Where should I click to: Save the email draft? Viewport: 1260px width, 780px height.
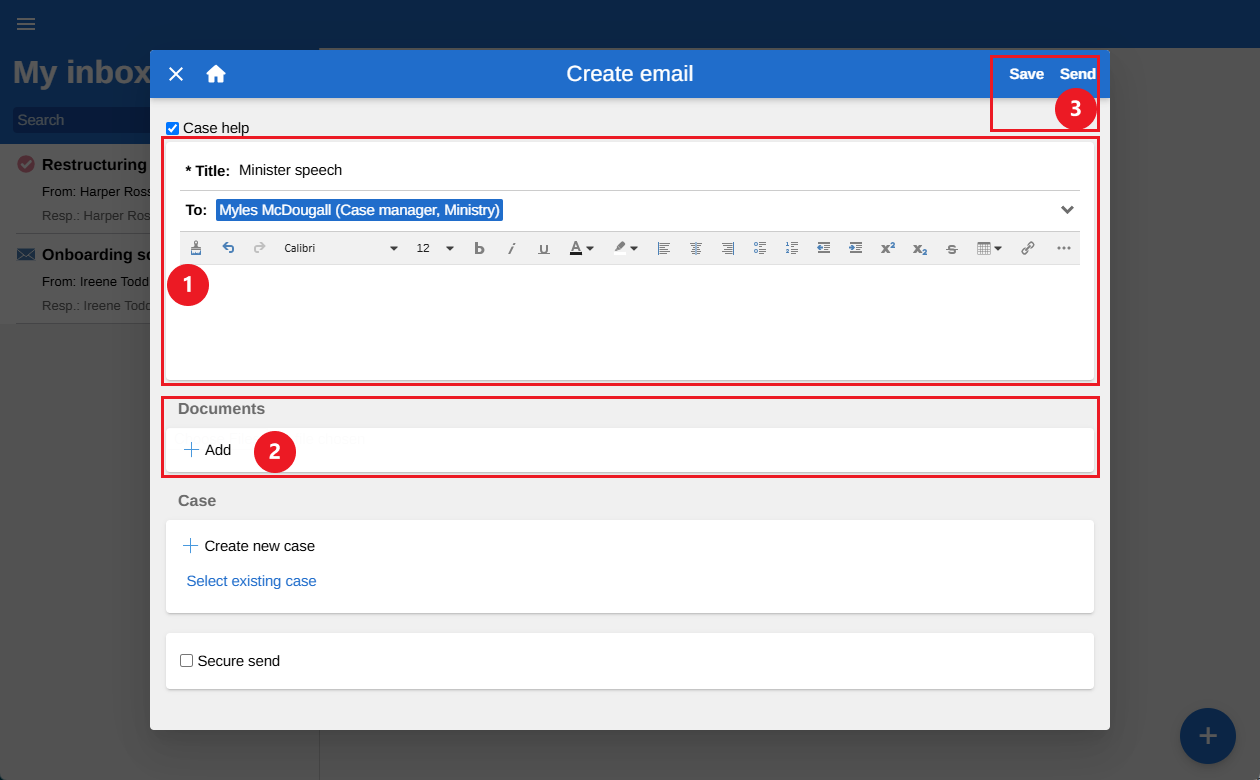tap(1026, 74)
